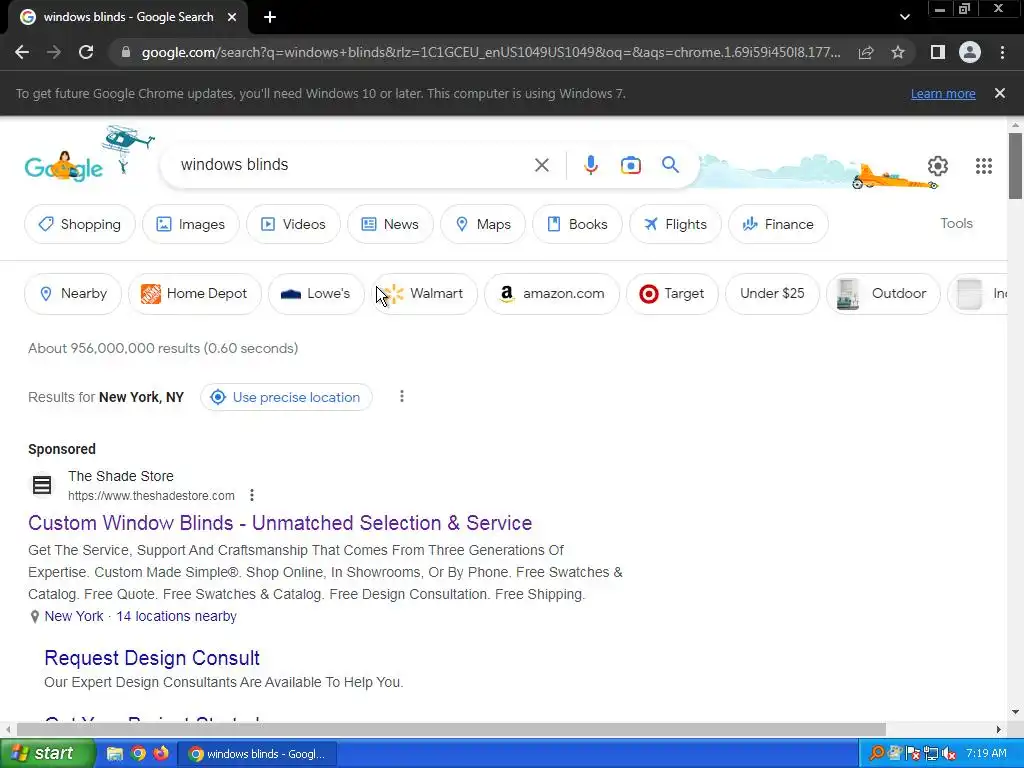
Task: Open Google quick settings gear
Action: coord(938,166)
